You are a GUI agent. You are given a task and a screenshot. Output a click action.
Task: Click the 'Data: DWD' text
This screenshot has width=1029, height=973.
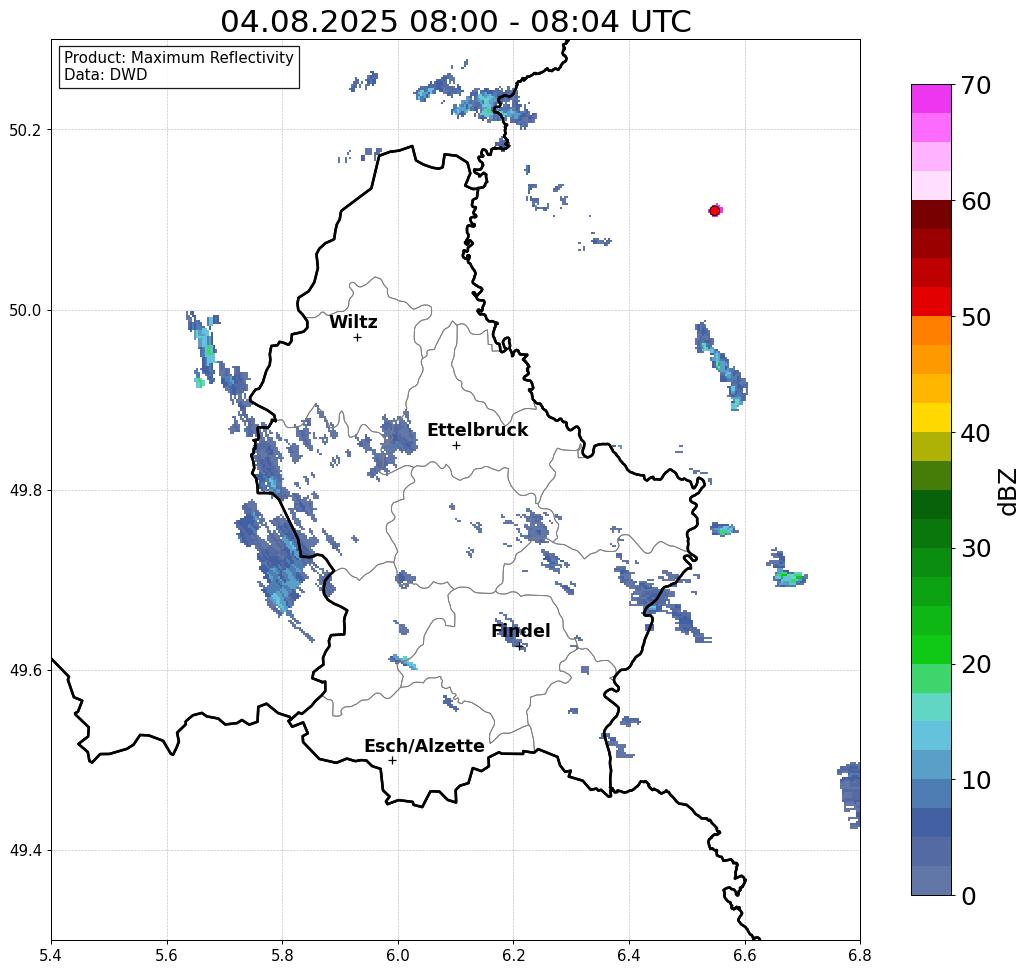(x=106, y=75)
